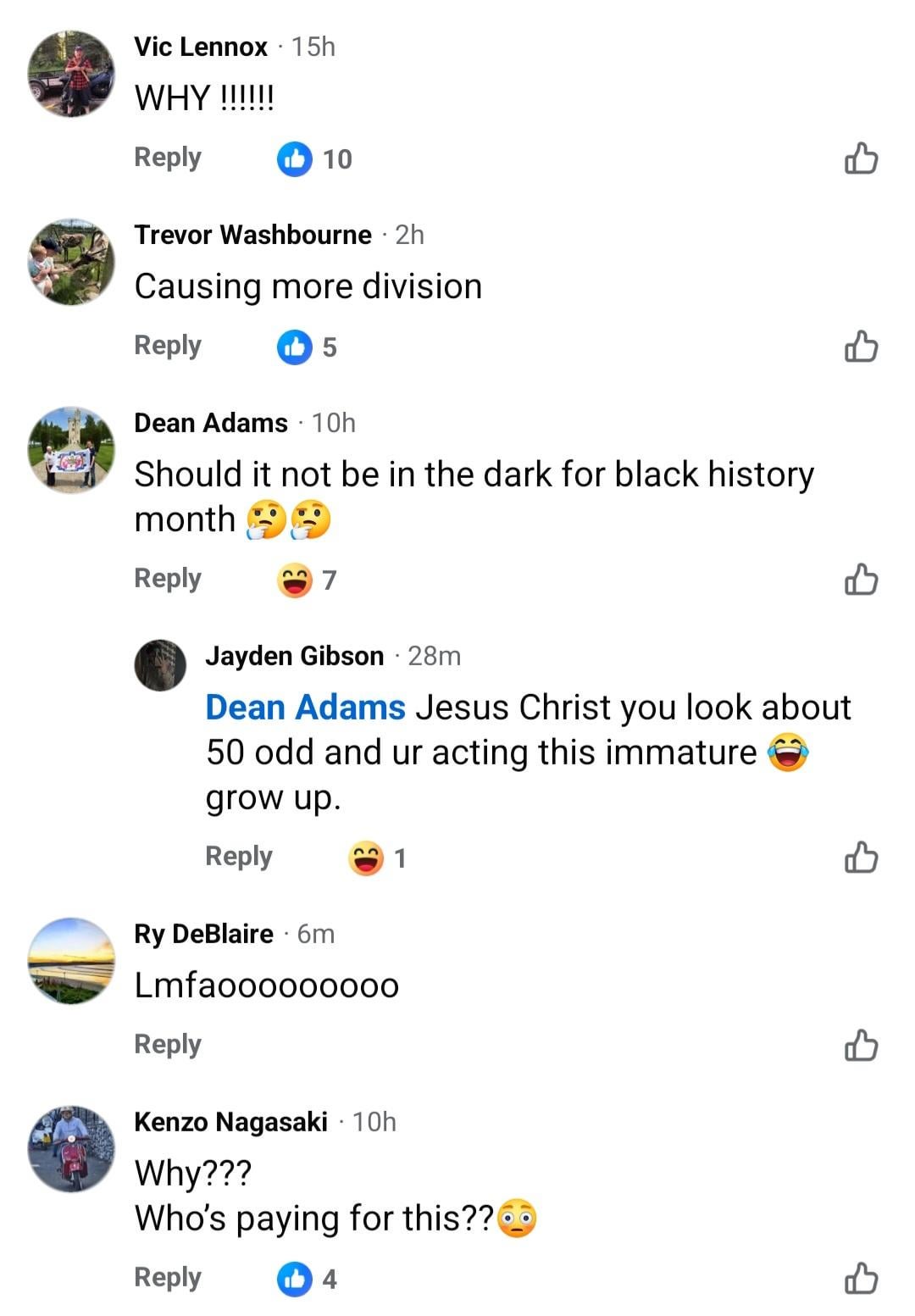View the haha reaction on Jayden Gibson's reply

click(x=377, y=858)
